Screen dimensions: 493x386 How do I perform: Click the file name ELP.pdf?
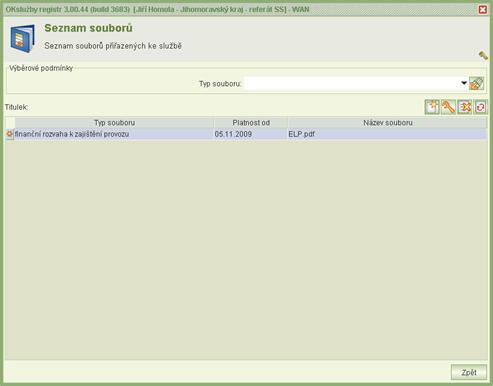(301, 134)
